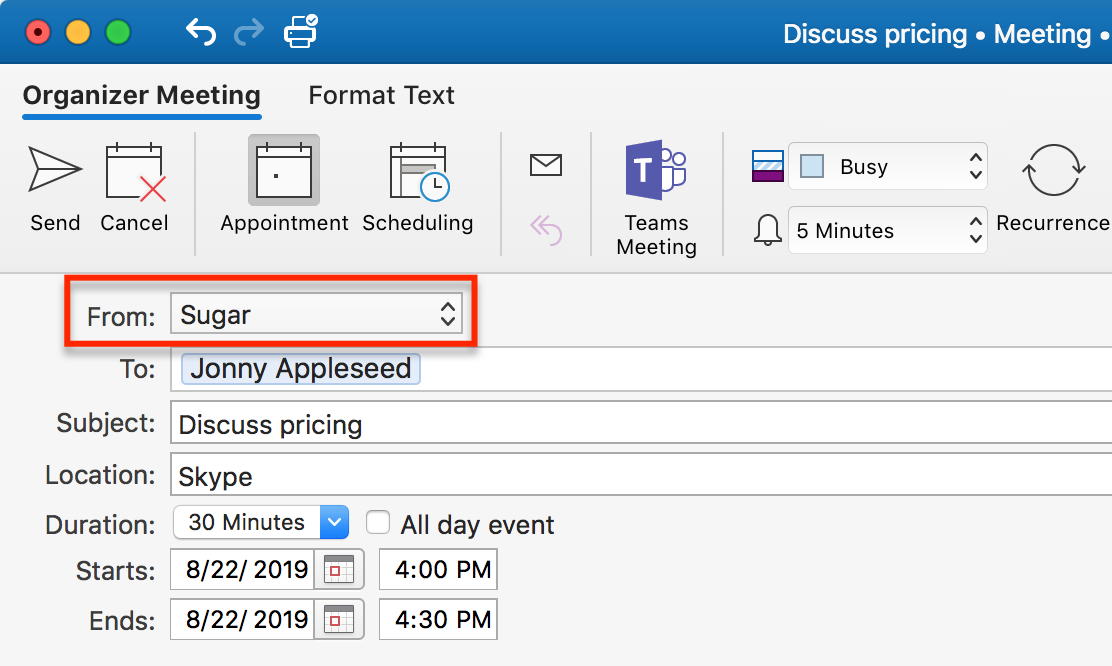Cancel the meeting via Cancel icon
Viewport: 1112px width, 666px height.
click(x=134, y=174)
